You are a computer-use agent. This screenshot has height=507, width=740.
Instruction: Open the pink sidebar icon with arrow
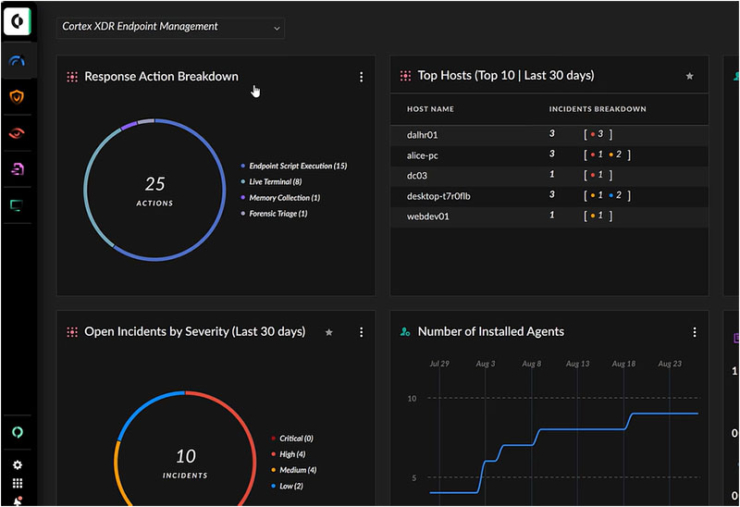pos(17,169)
